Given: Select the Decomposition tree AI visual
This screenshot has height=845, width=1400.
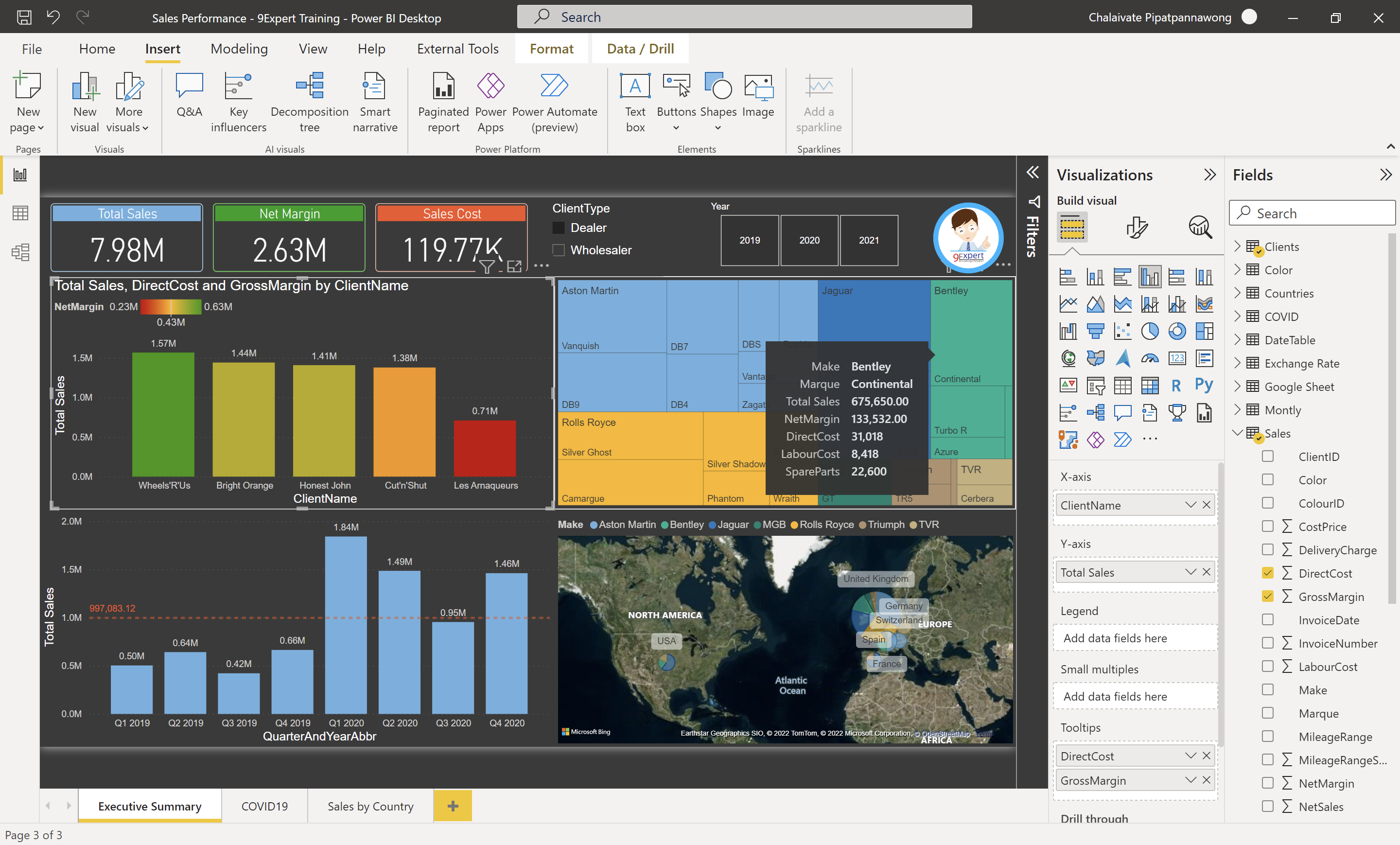Looking at the screenshot, I should (x=309, y=102).
